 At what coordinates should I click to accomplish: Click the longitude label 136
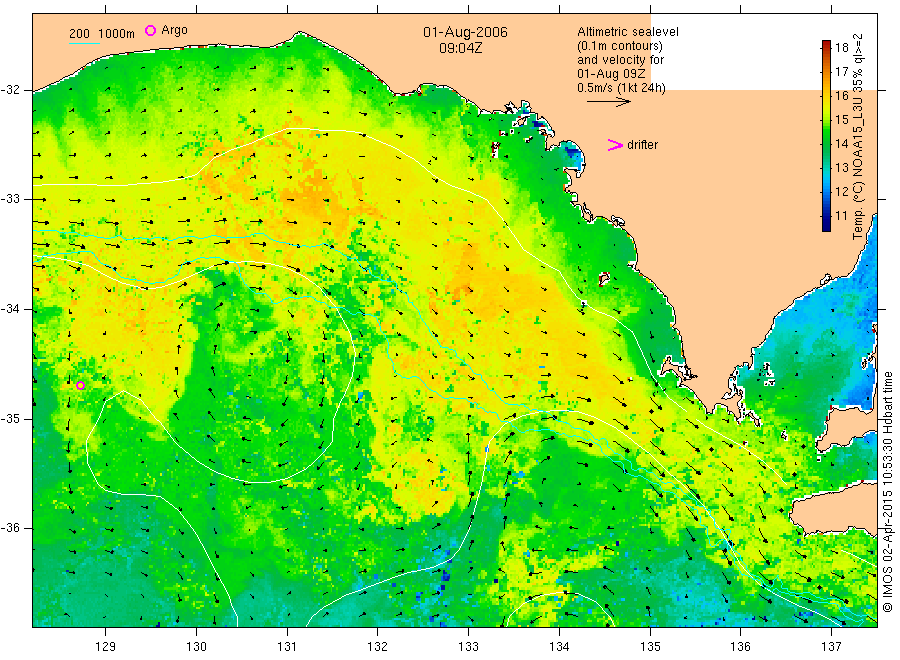click(740, 647)
